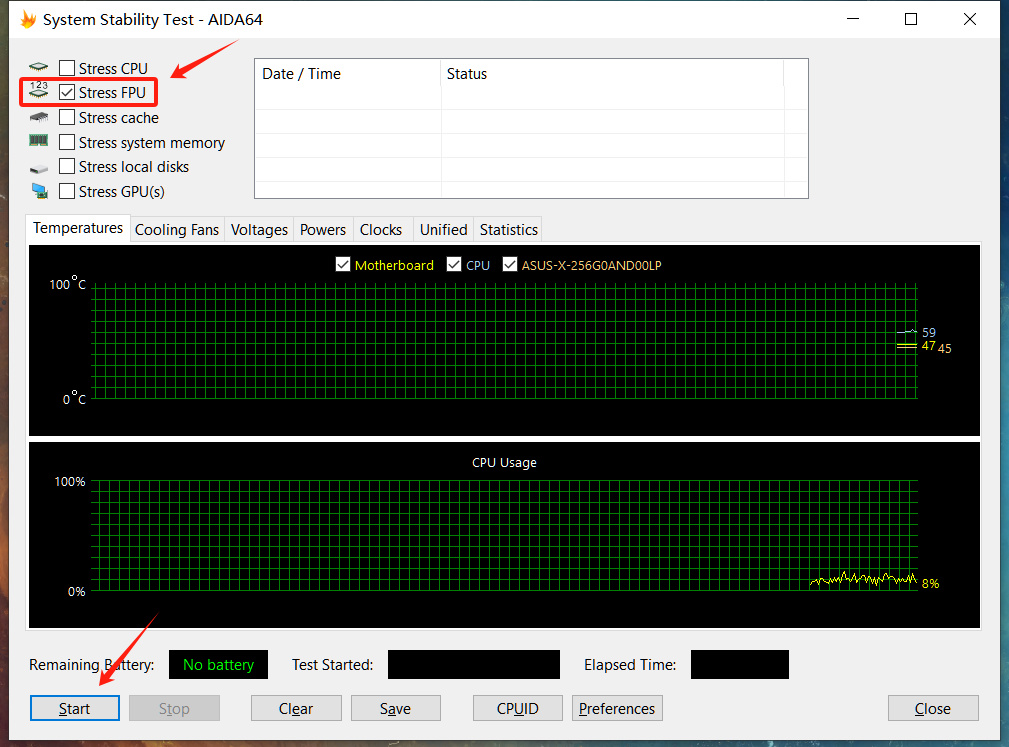Tick Stress local disks checkbox
Screen dimensions: 1009x747
coord(67,167)
